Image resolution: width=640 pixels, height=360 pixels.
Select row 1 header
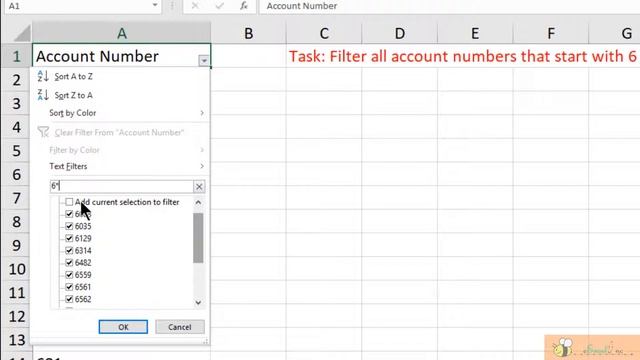coord(16,56)
